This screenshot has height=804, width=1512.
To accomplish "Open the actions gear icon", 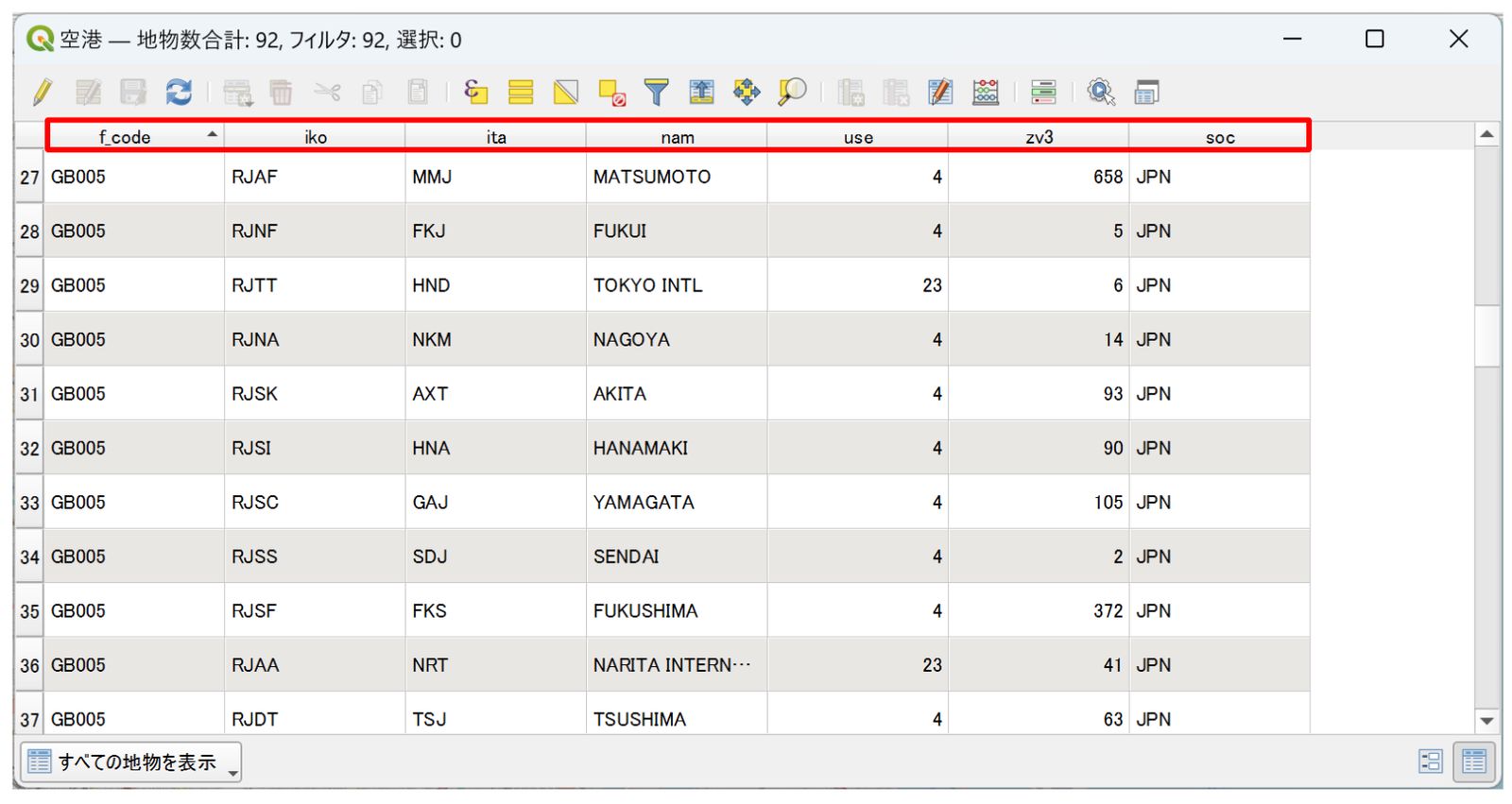I will point(1101,92).
